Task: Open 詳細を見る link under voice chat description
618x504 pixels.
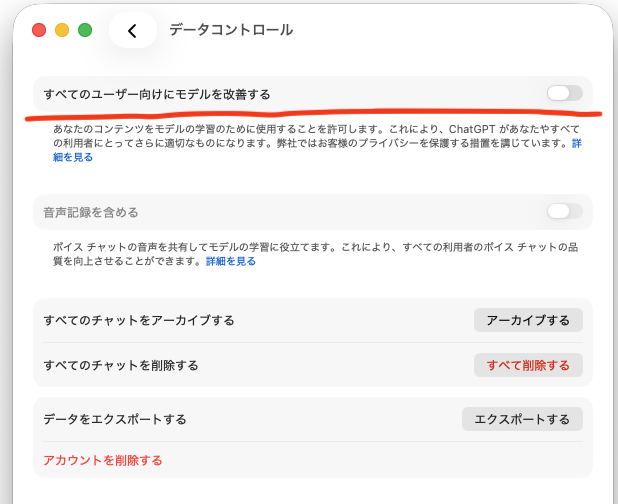Action: (231, 261)
